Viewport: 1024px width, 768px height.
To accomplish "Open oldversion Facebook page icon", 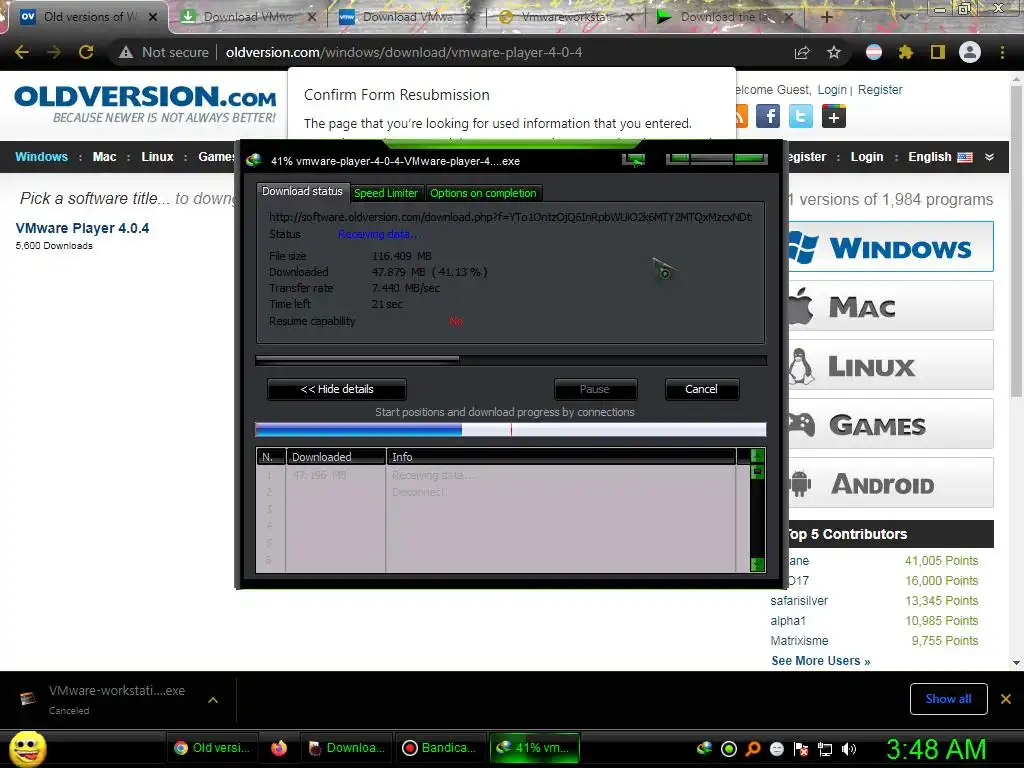I will [768, 116].
